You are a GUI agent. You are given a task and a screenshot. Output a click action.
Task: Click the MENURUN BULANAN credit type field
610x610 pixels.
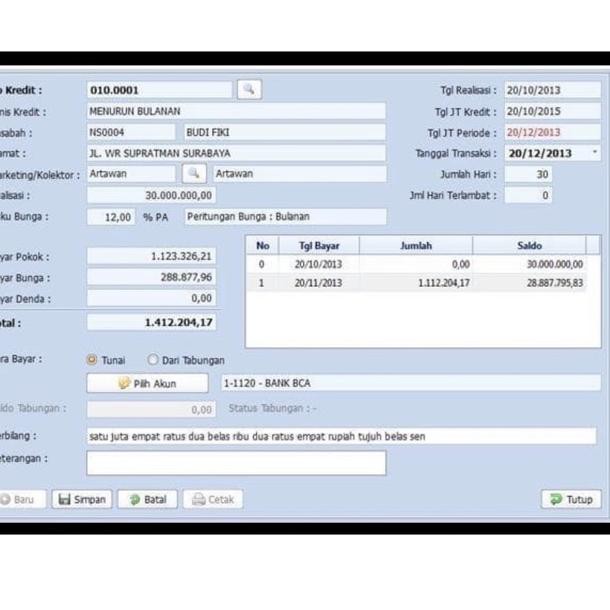tap(237, 111)
